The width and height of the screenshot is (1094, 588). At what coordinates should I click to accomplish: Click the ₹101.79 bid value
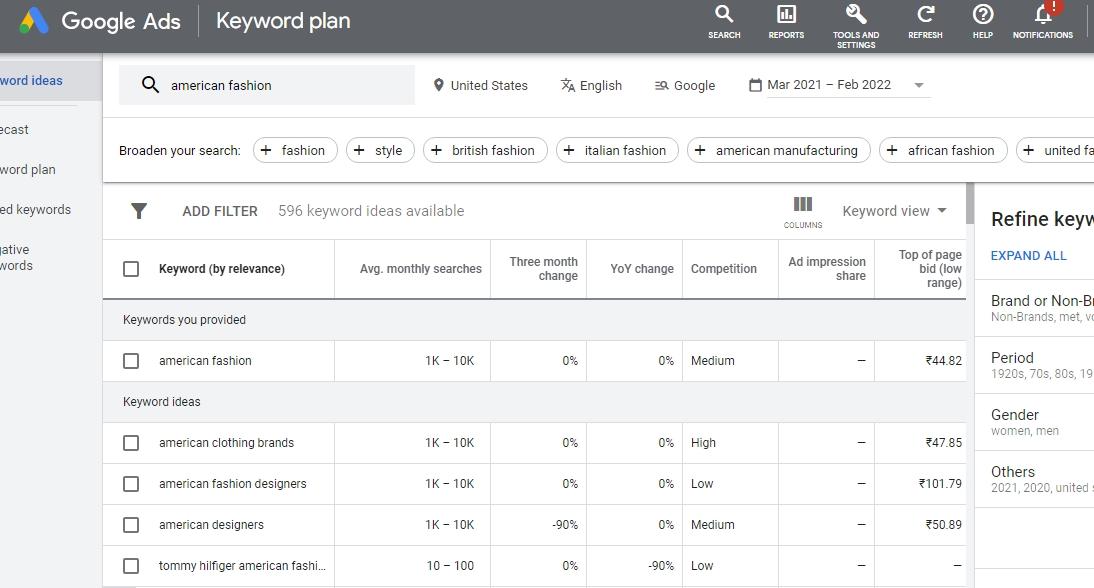click(940, 484)
